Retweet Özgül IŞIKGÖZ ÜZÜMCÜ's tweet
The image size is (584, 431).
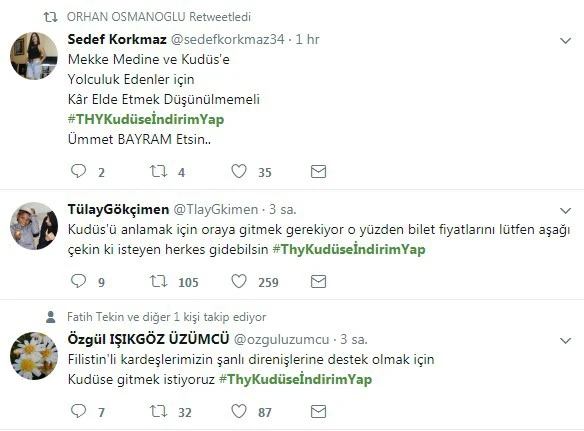(158, 411)
